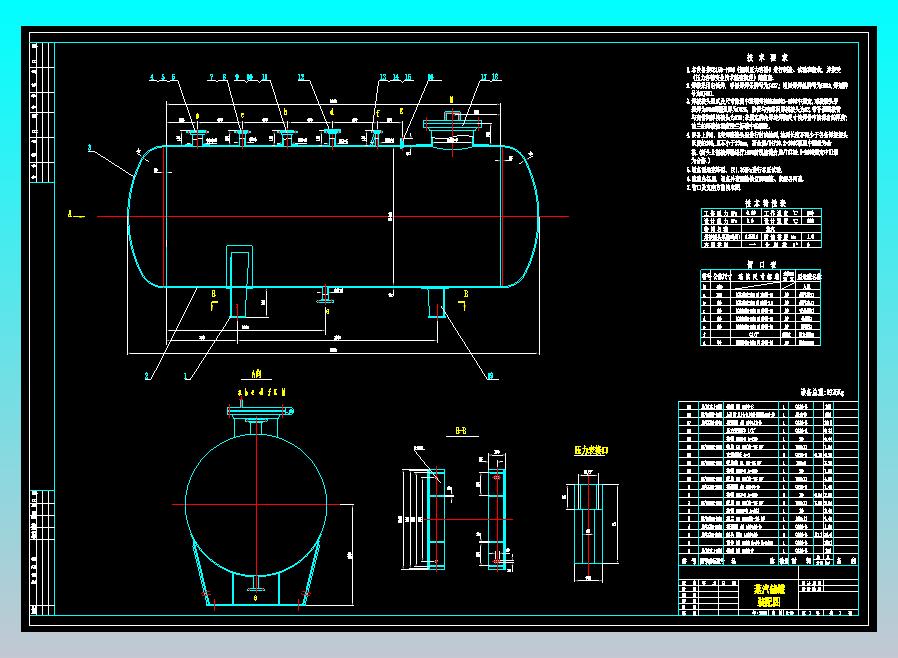Click the 技术要求 heading text
The height and width of the screenshot is (658, 898).
coord(767,57)
